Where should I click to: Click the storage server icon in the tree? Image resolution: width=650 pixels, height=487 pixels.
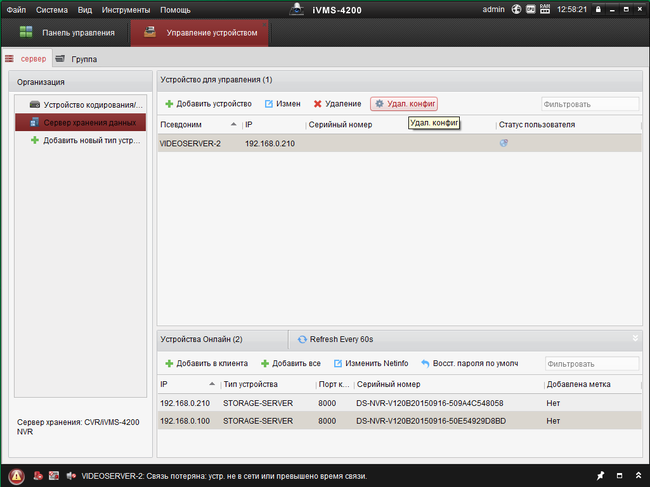(35, 122)
